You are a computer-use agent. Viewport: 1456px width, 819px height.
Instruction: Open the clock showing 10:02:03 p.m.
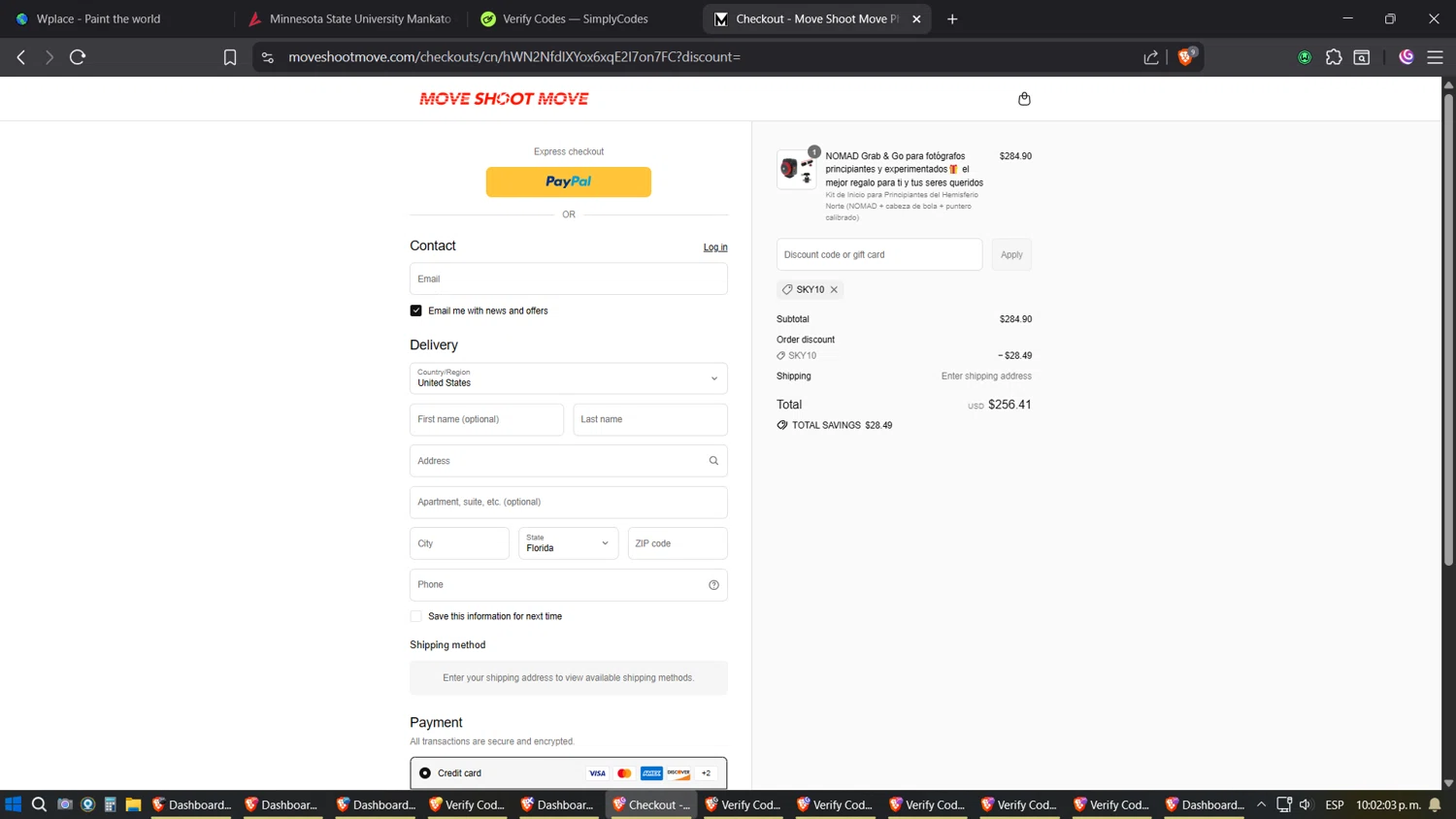point(1388,804)
